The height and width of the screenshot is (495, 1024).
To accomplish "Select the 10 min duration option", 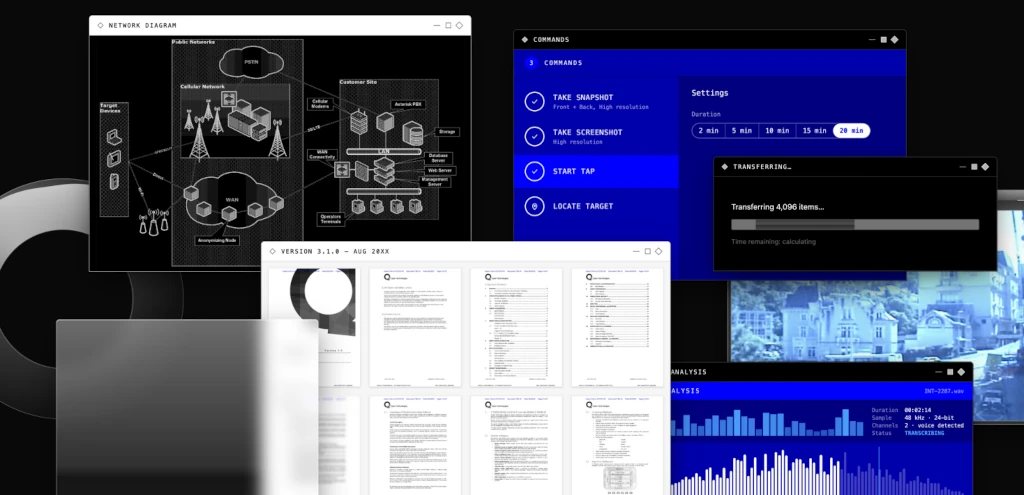I will [777, 131].
